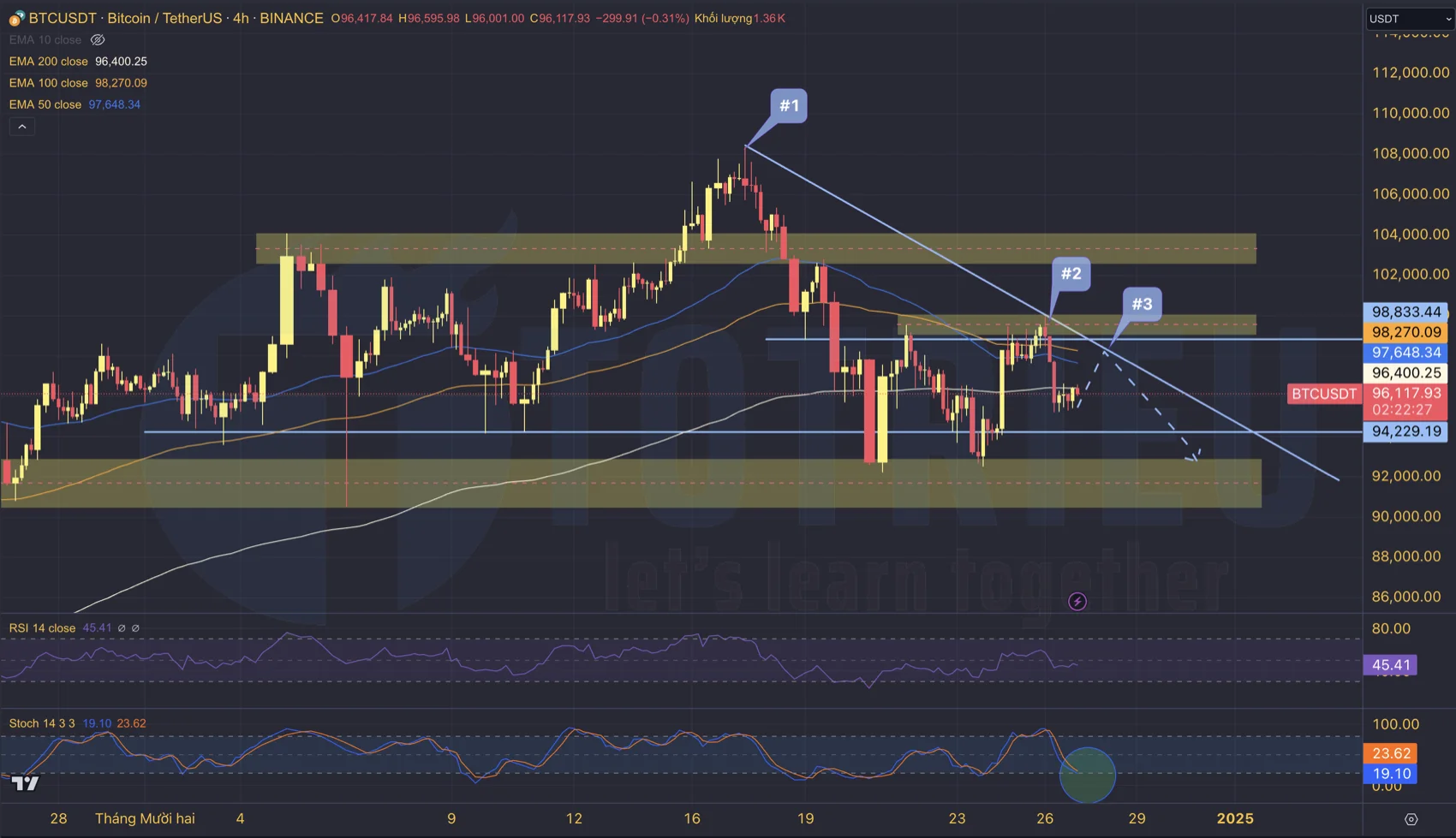The image size is (1456, 838).
Task: Select the #2 callout annotation
Action: tap(1071, 274)
